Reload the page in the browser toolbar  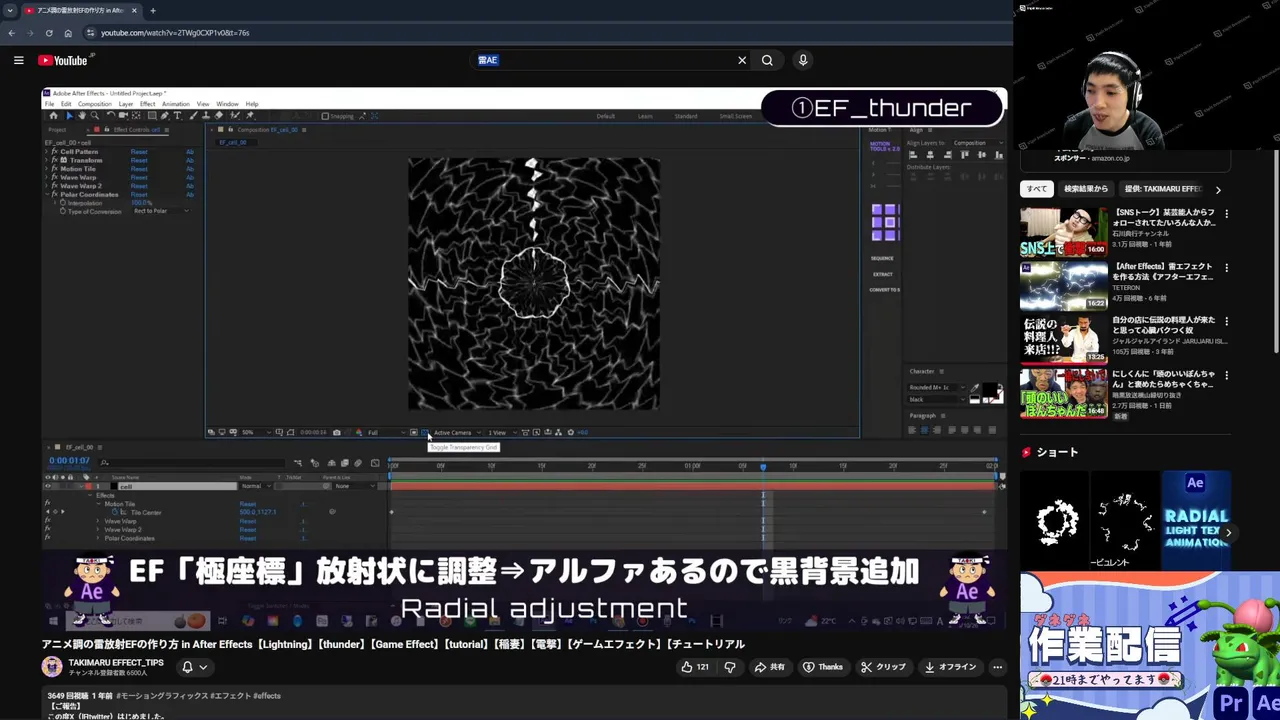[49, 33]
